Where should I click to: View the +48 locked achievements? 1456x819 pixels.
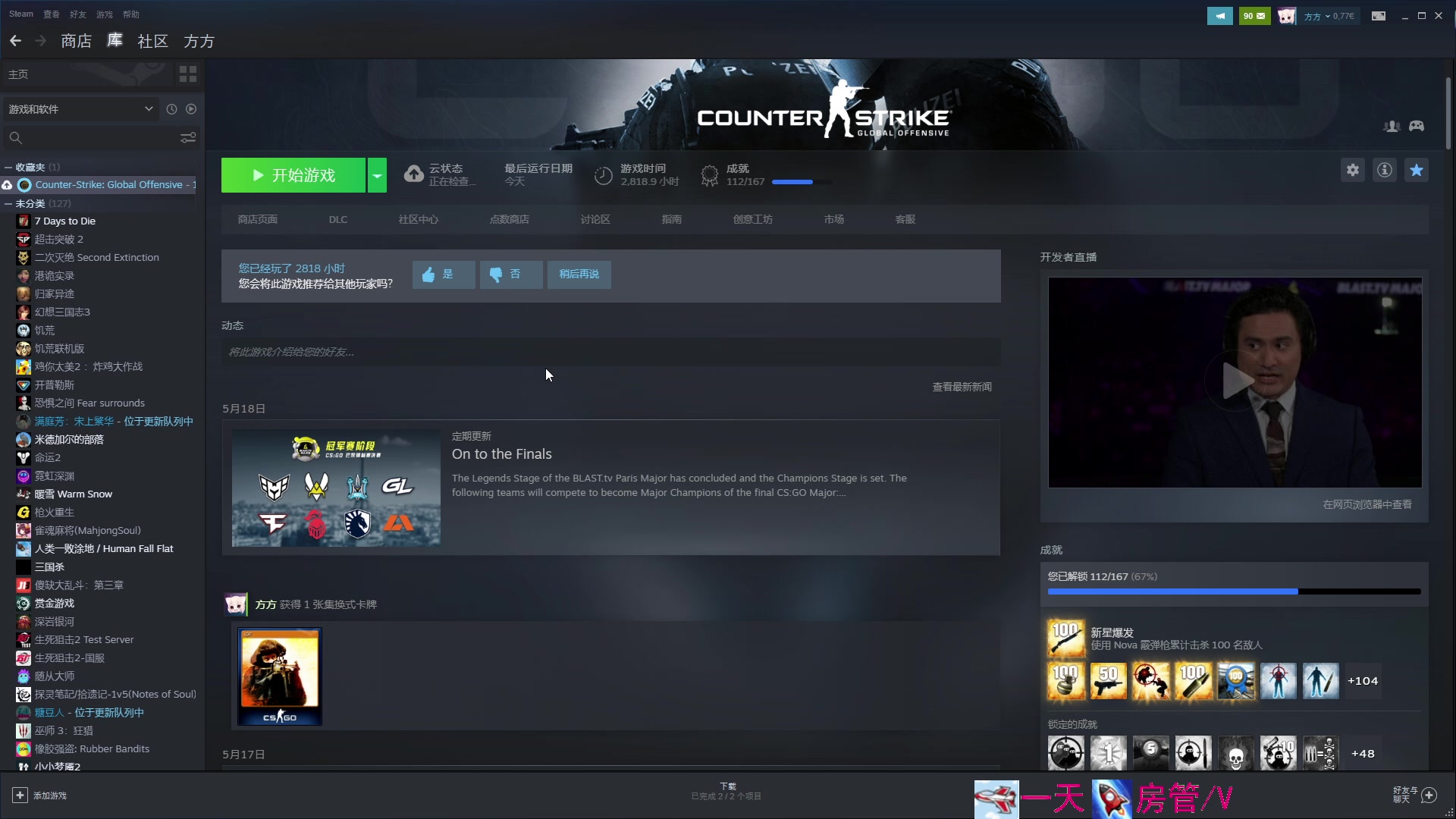pos(1363,753)
